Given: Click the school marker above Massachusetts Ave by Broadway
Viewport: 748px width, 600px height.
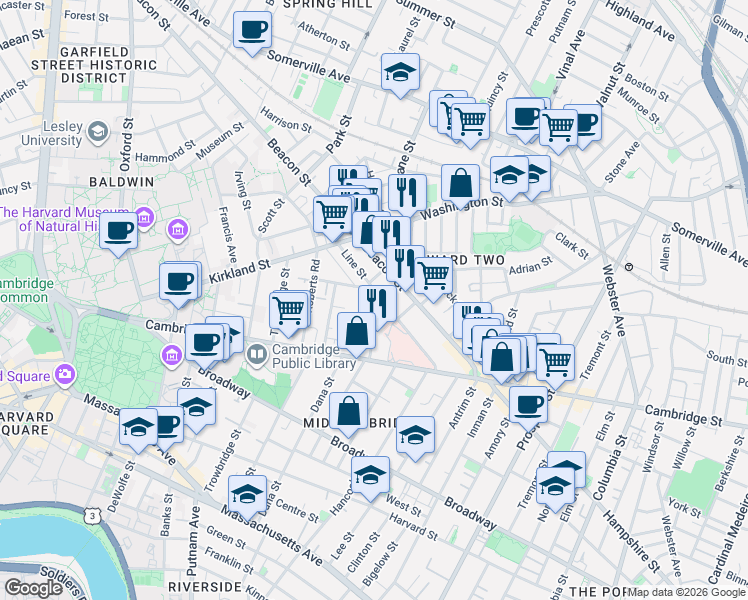Looking at the screenshot, I should pyautogui.click(x=197, y=409).
